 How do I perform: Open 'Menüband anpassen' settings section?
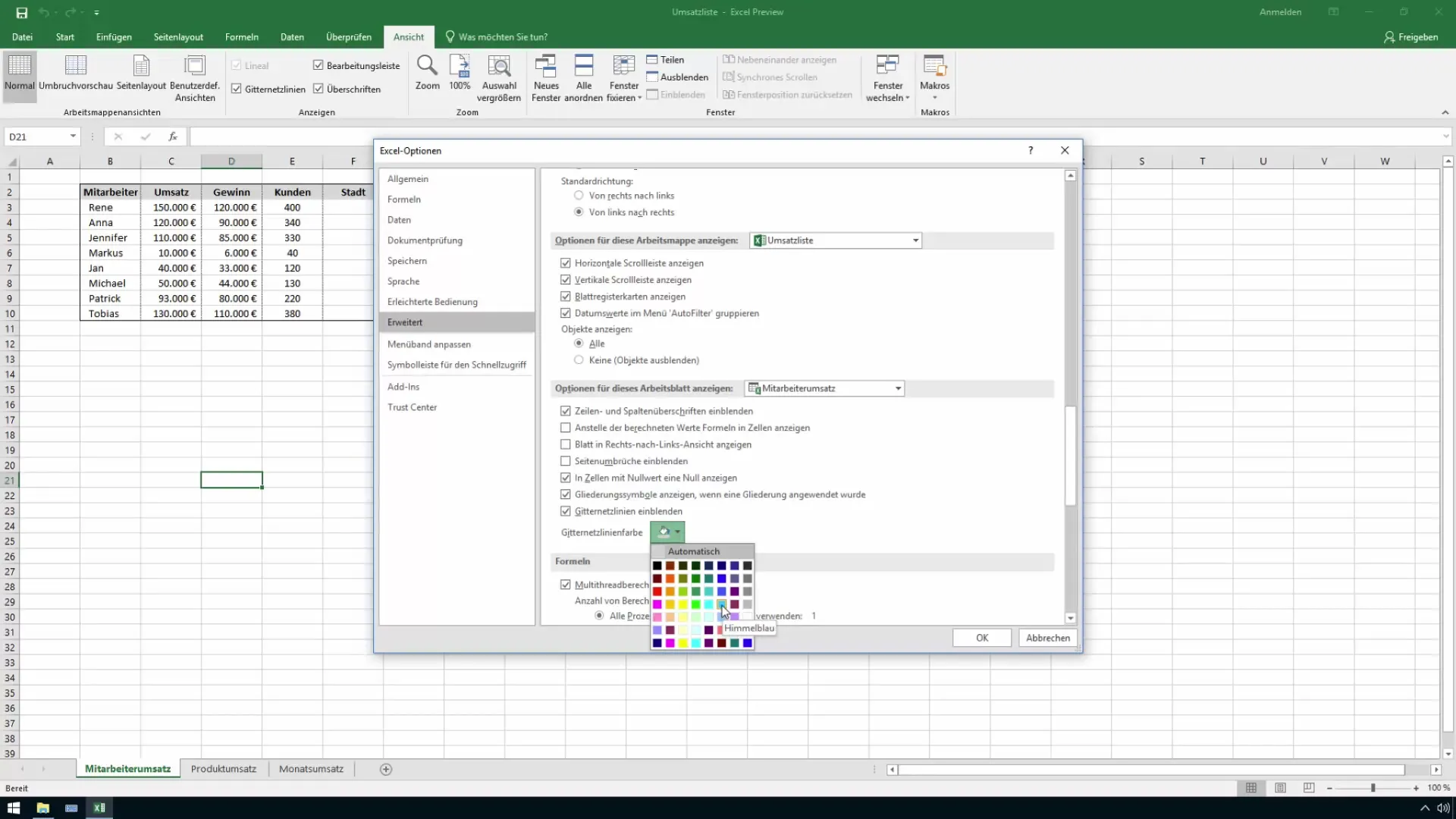430,345
